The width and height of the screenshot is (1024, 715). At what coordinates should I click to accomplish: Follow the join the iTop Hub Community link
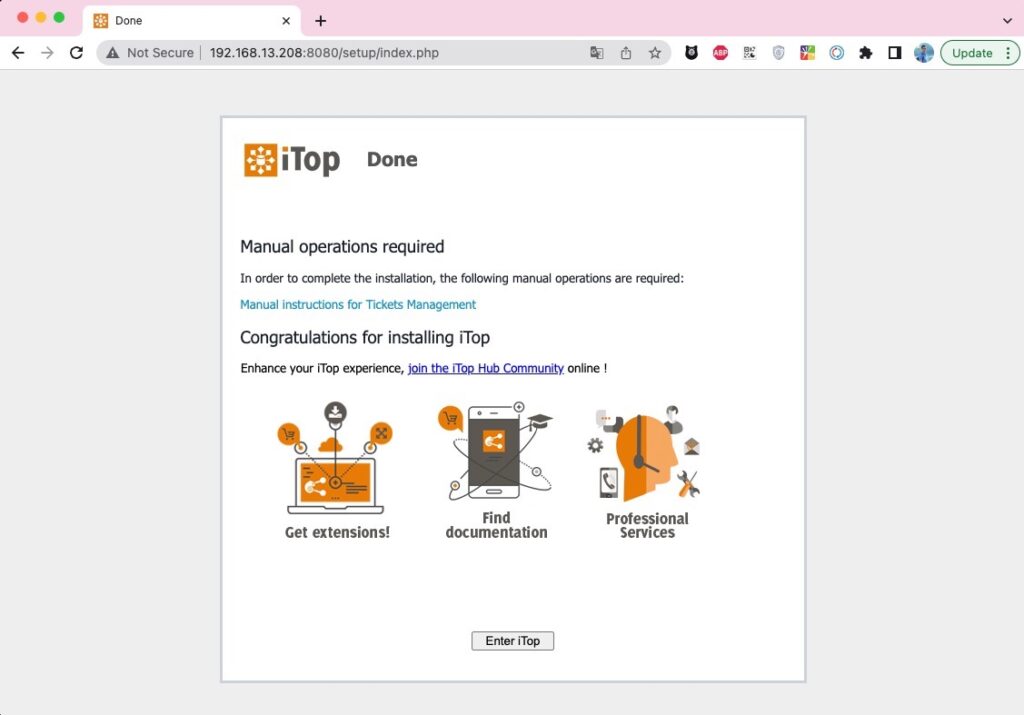pyautogui.click(x=486, y=368)
